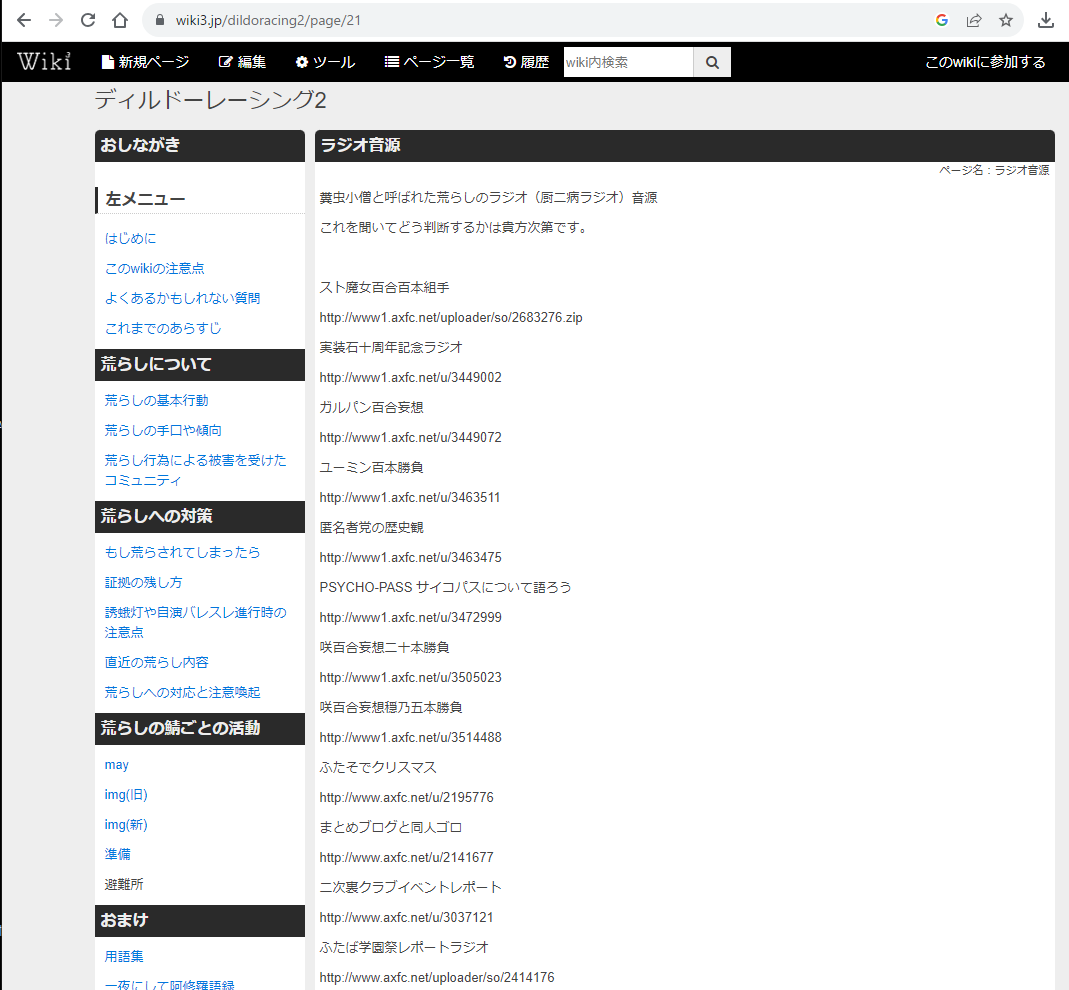Click the Wiki logo
This screenshot has height=990, width=1069.
(x=44, y=62)
